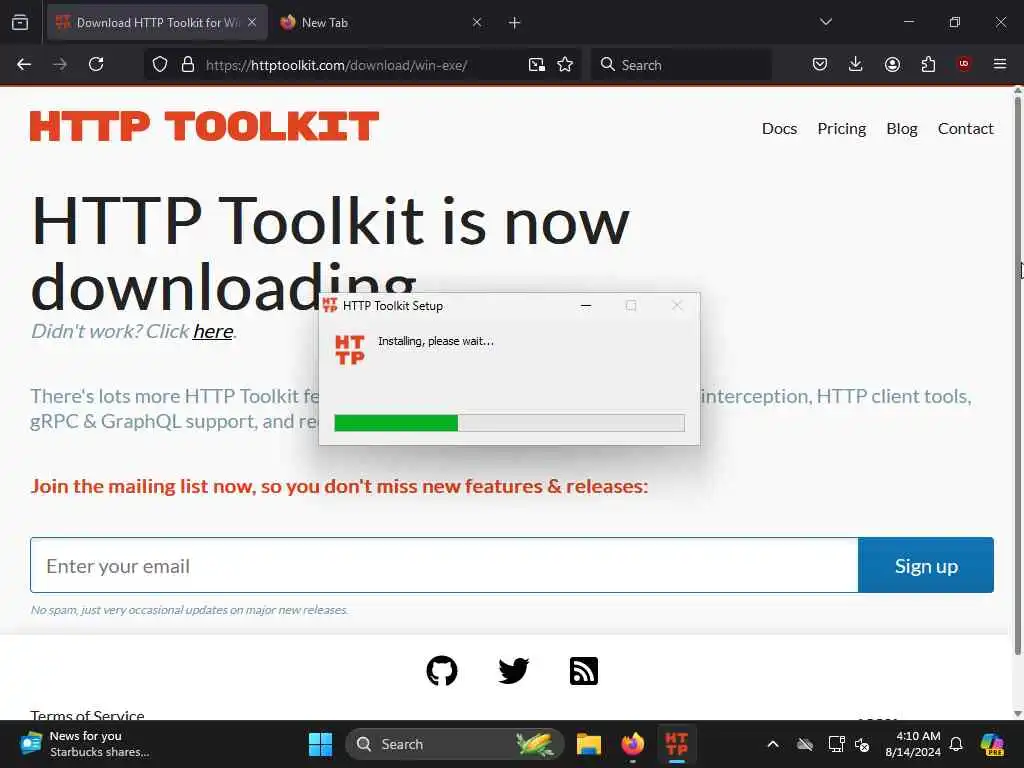Select the httptoolkit.com URL address field
The width and height of the screenshot is (1024, 768).
coord(336,65)
